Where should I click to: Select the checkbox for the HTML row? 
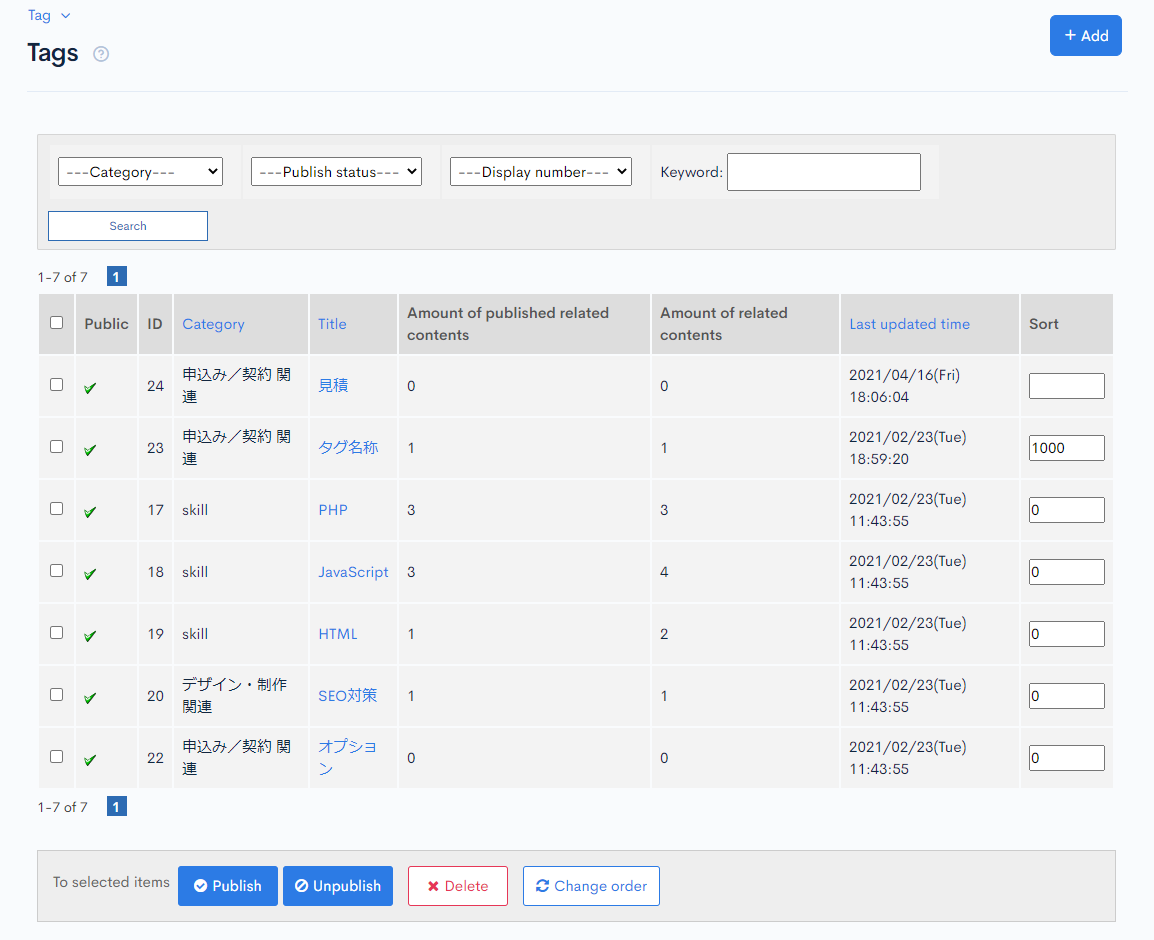click(57, 632)
